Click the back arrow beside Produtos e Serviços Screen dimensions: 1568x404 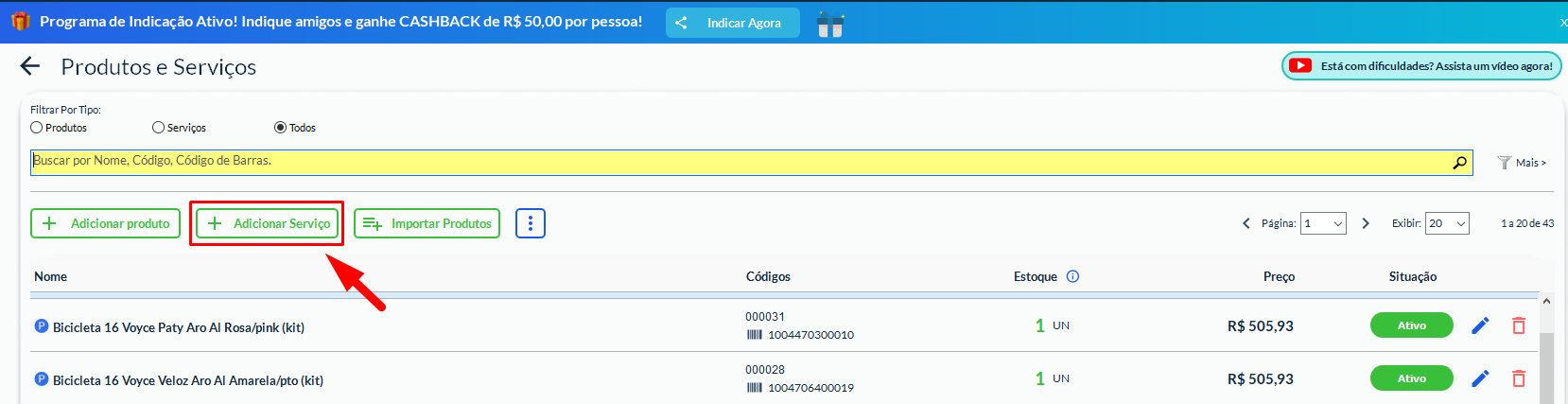click(30, 66)
